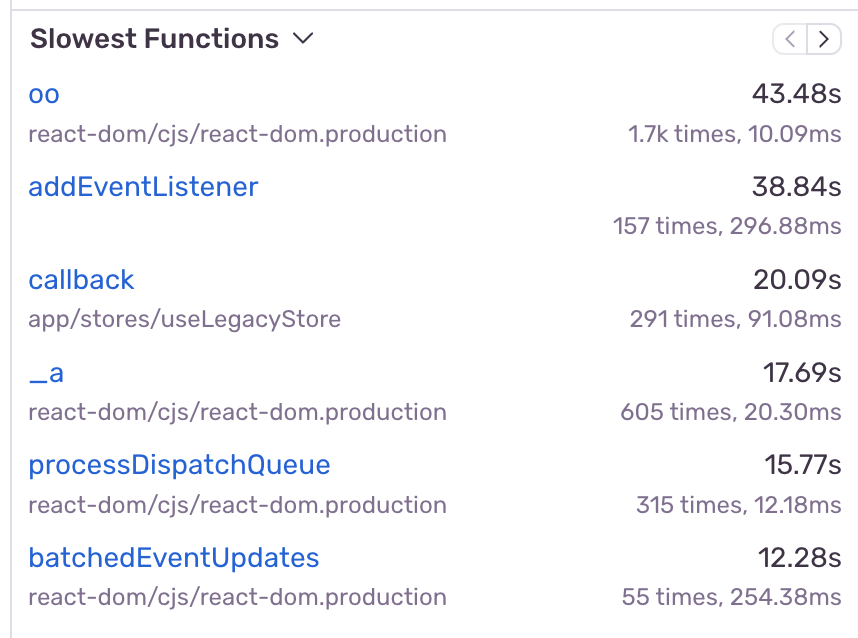Open the '_a' function profile

(x=46, y=372)
